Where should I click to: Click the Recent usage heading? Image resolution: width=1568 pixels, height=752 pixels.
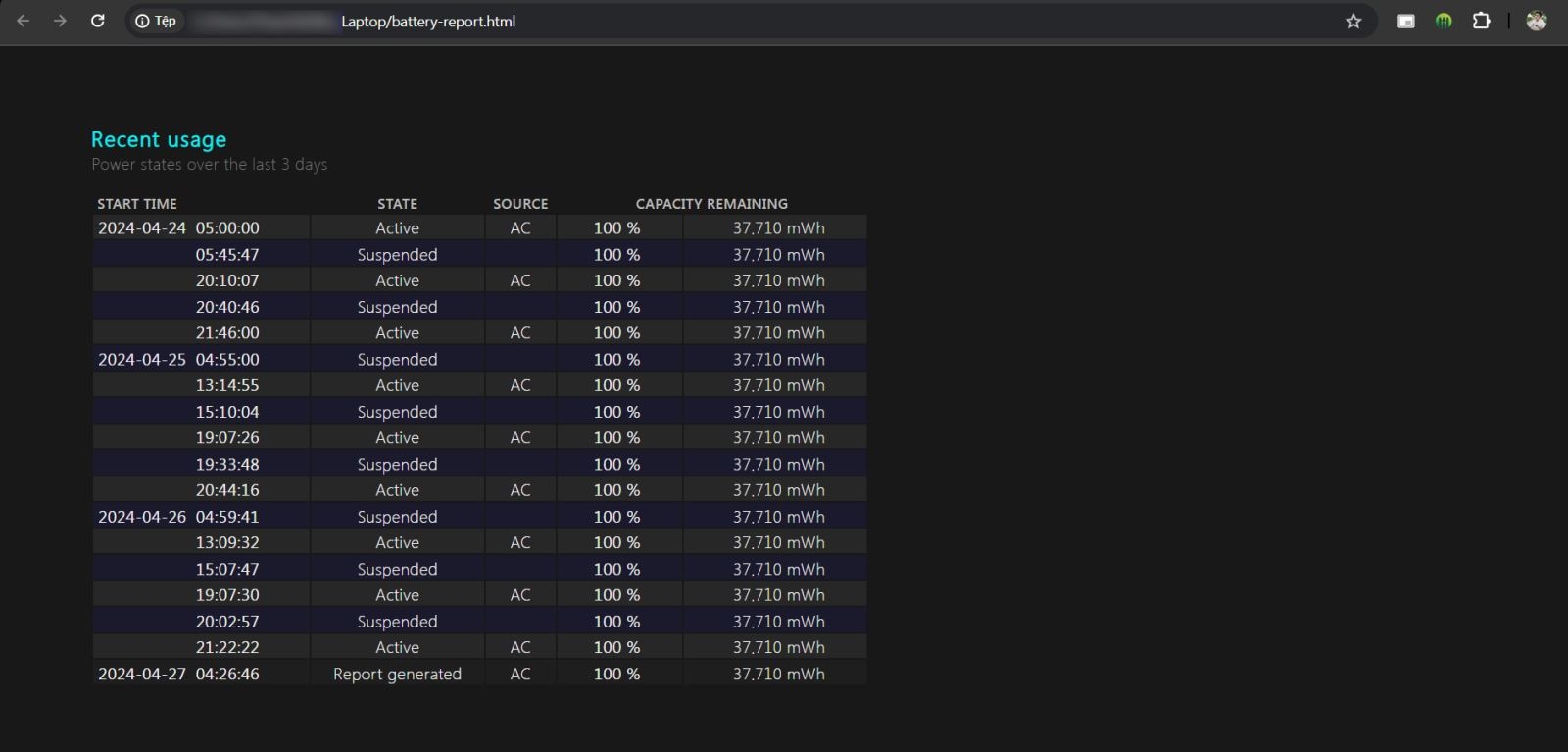[159, 139]
